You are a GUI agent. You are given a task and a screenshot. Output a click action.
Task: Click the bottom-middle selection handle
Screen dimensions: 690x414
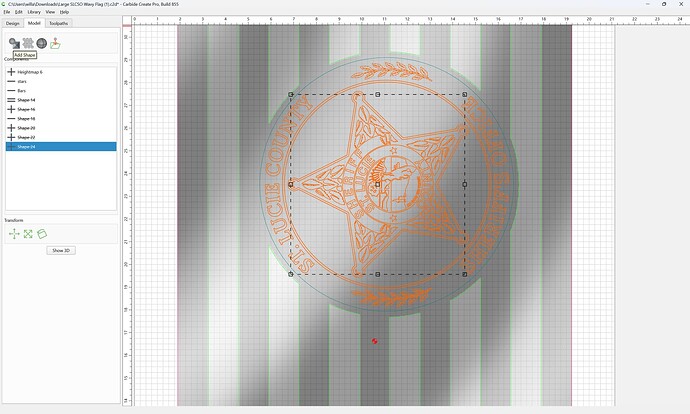coord(378,274)
